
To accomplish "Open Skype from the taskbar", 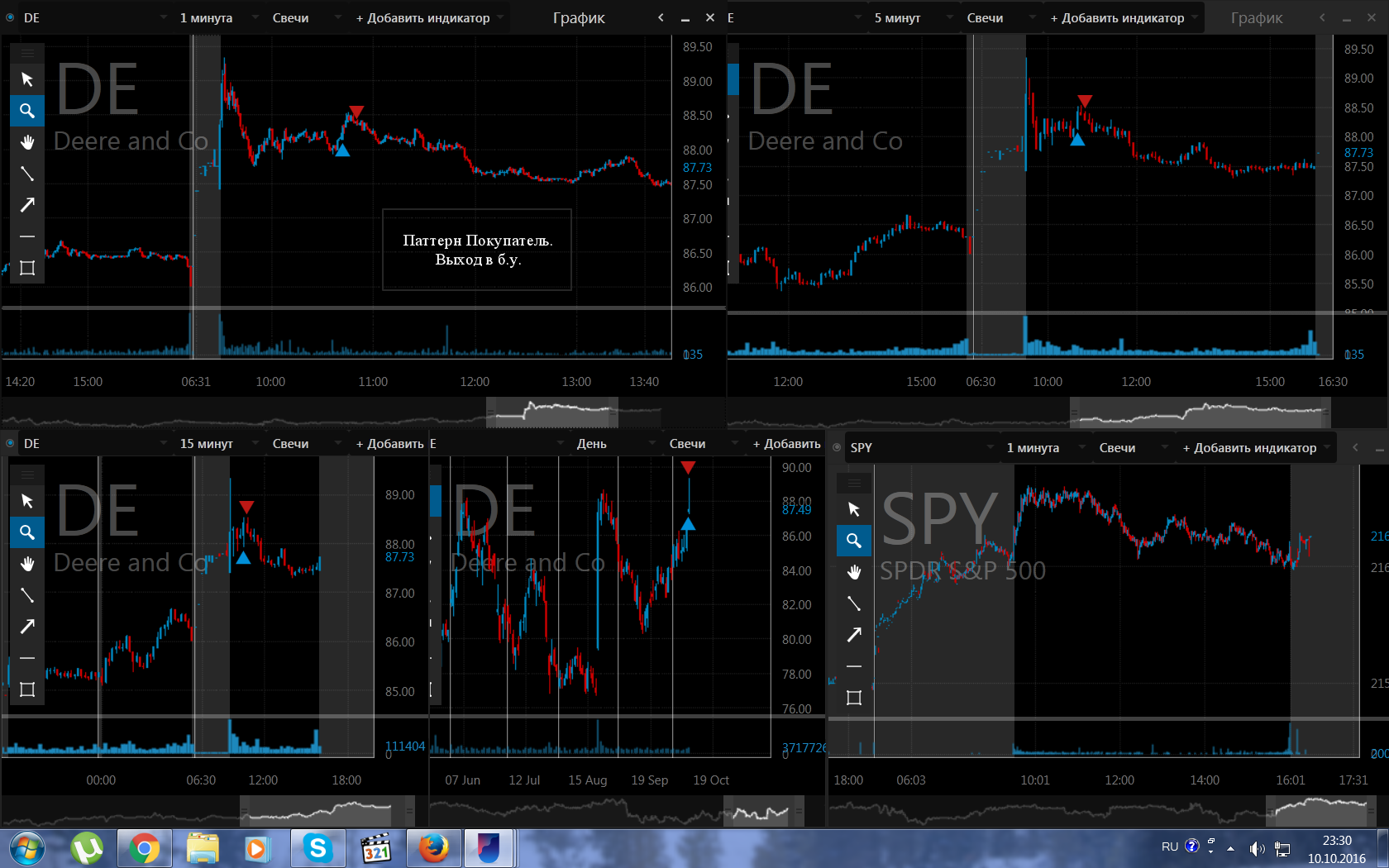I will (x=317, y=848).
